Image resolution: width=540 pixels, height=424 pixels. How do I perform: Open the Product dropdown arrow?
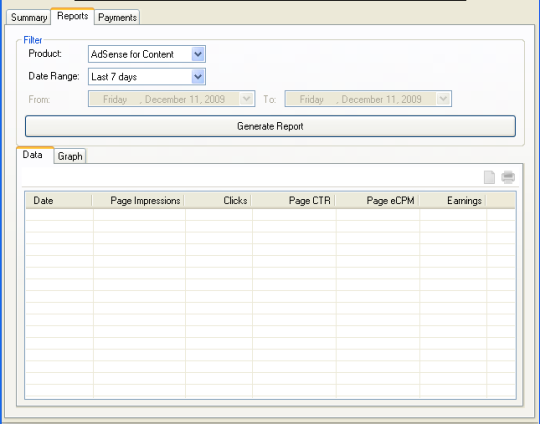click(x=198, y=54)
